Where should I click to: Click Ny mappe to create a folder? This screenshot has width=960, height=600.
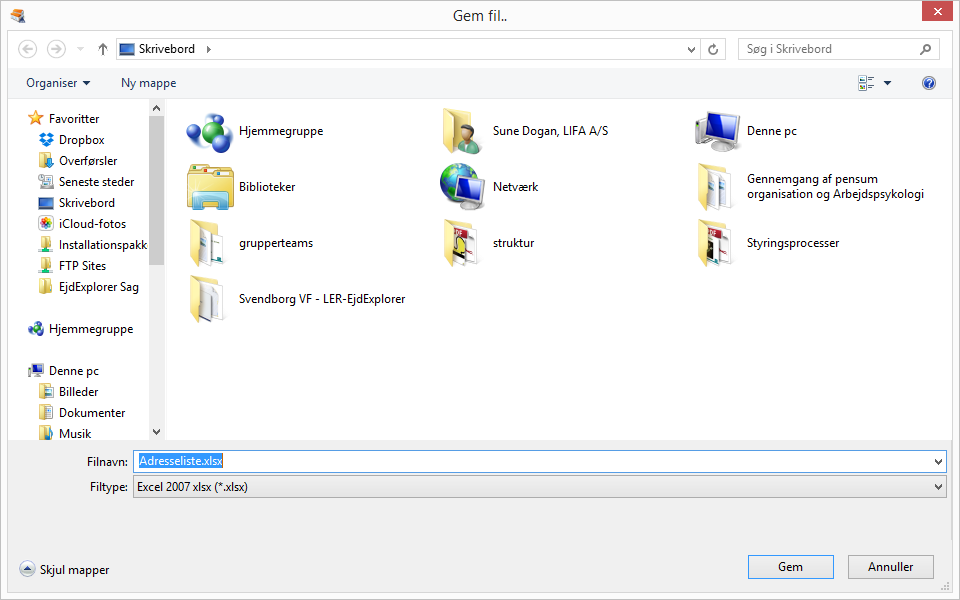148,83
